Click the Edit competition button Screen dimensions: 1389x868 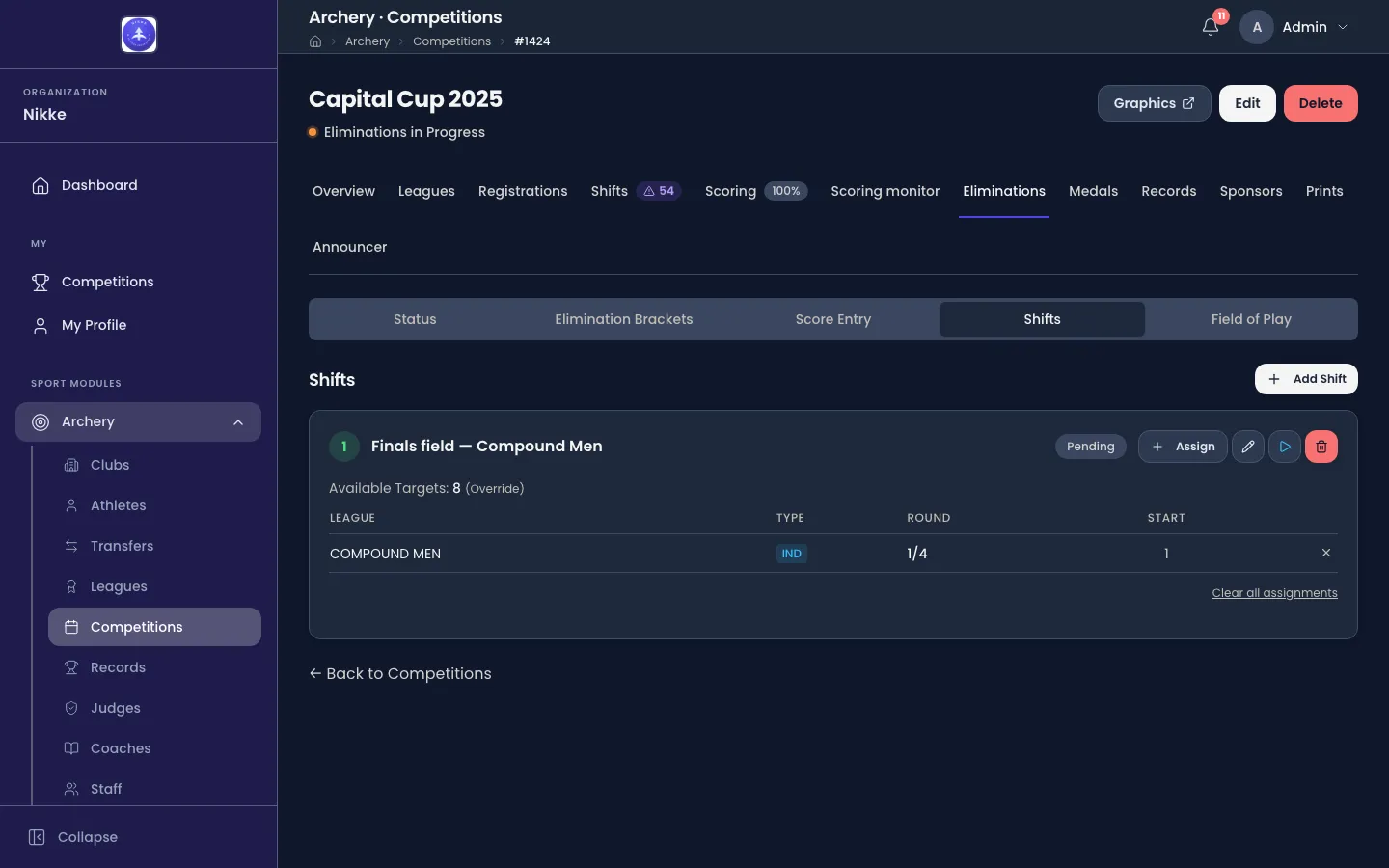point(1247,103)
